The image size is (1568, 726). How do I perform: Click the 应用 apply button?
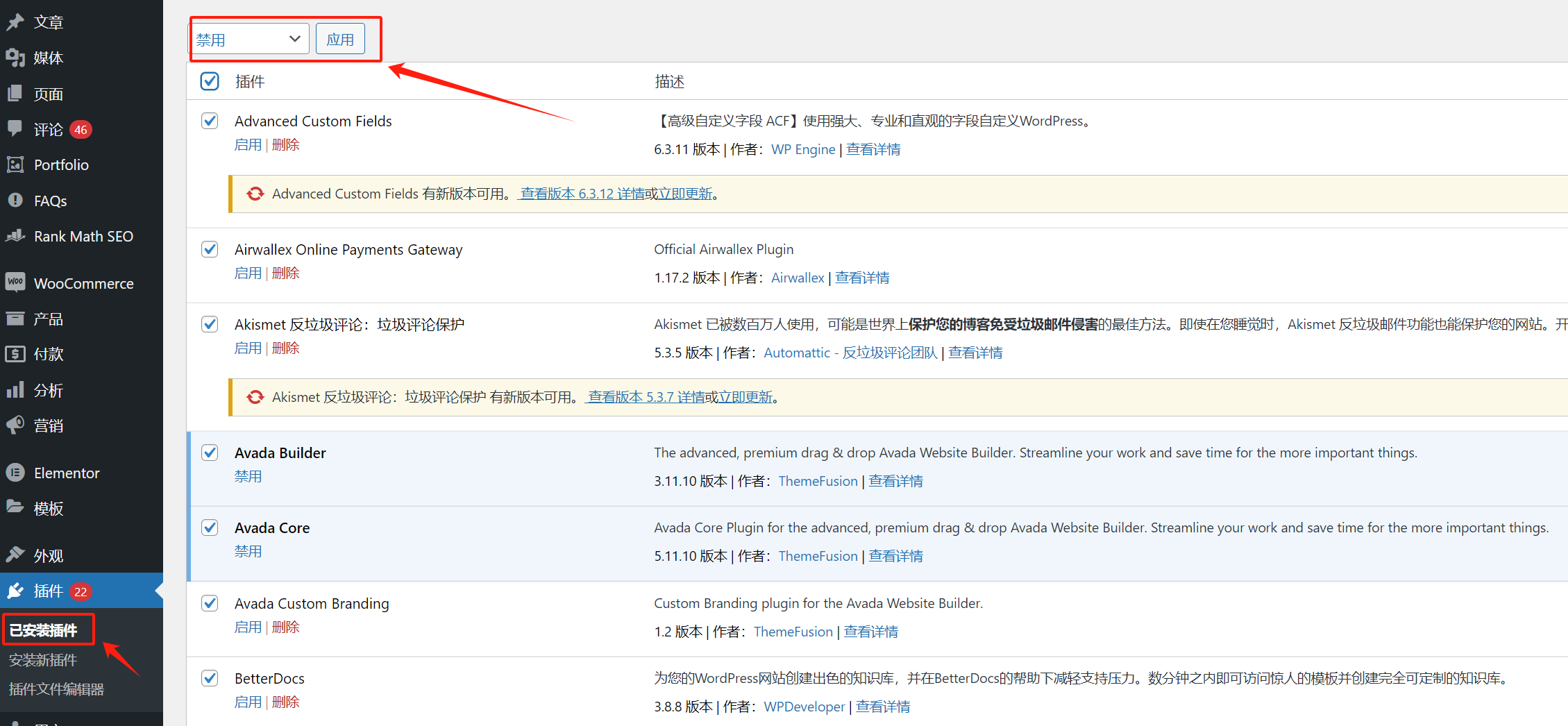point(340,38)
